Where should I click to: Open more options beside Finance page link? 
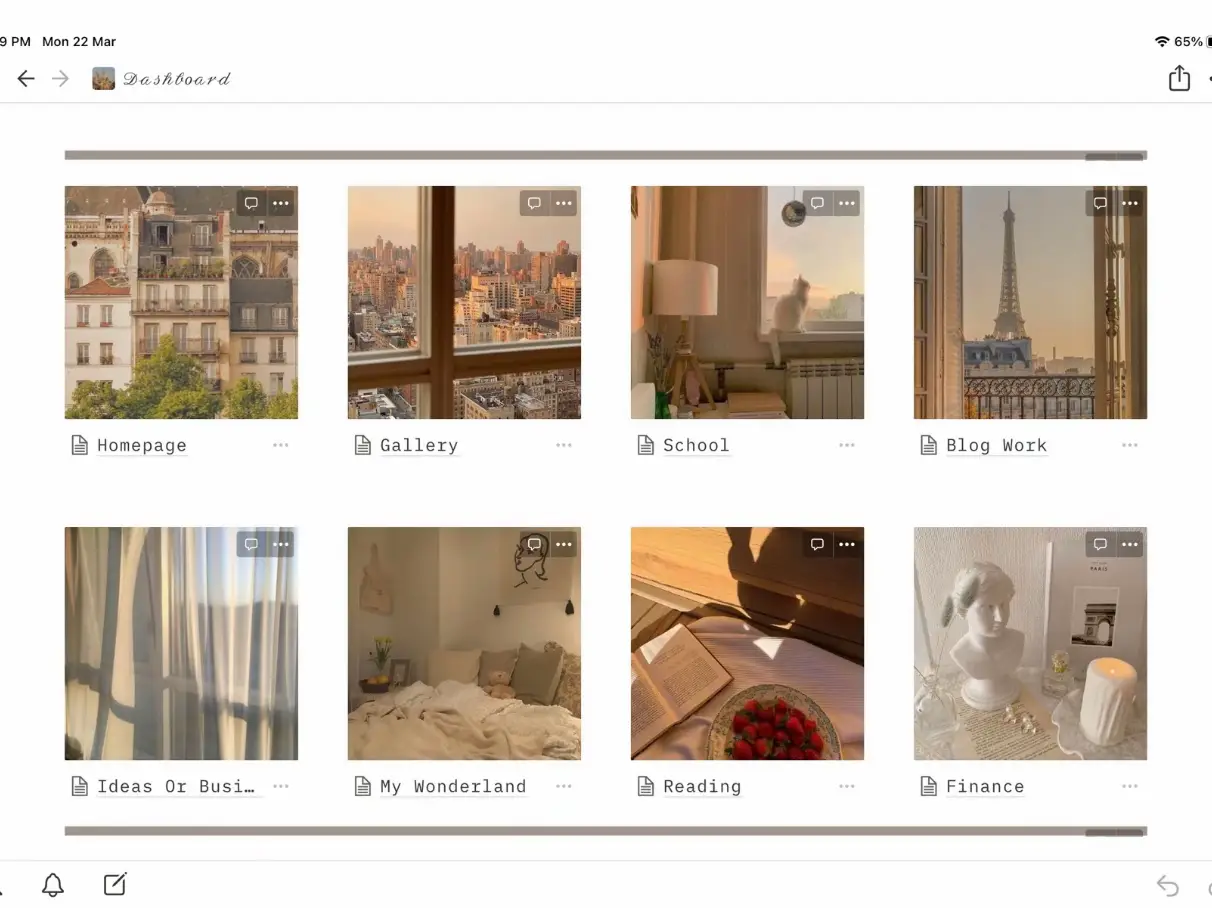tap(1130, 786)
